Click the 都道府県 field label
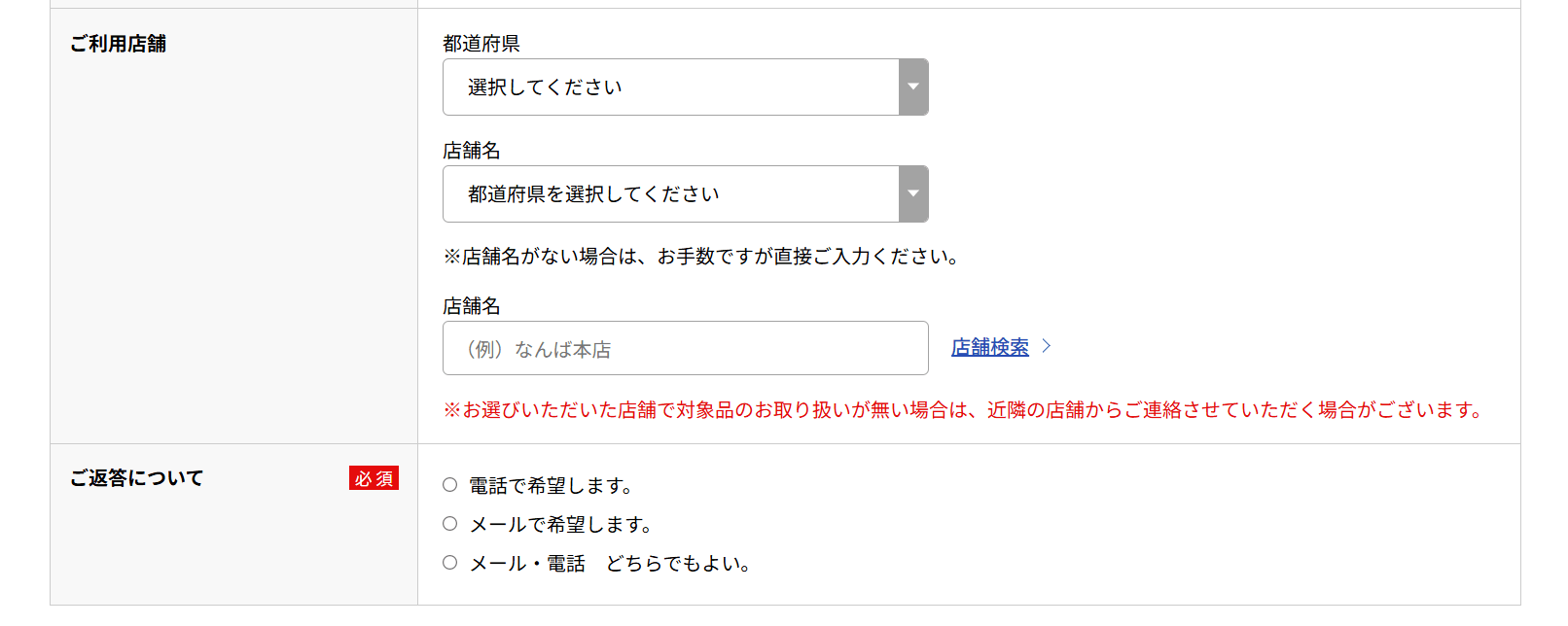 click(x=481, y=44)
